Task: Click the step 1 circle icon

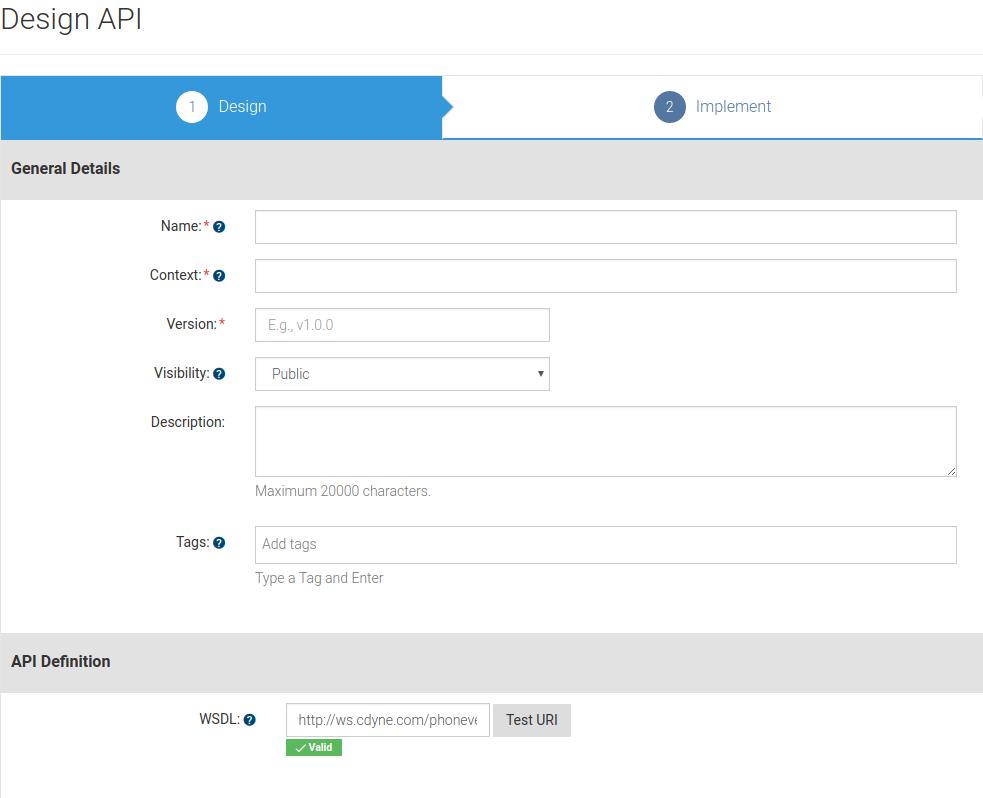Action: coord(192,106)
